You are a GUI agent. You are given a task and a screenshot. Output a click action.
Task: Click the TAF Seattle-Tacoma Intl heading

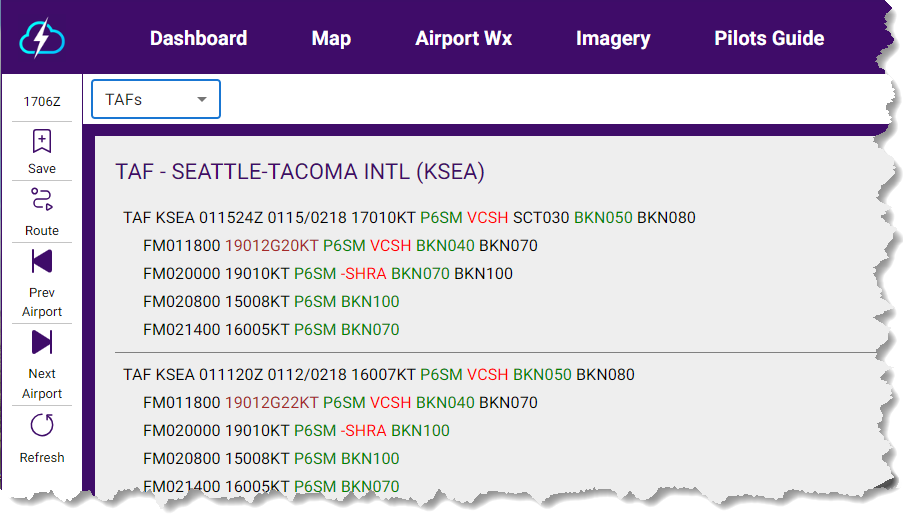[x=300, y=172]
